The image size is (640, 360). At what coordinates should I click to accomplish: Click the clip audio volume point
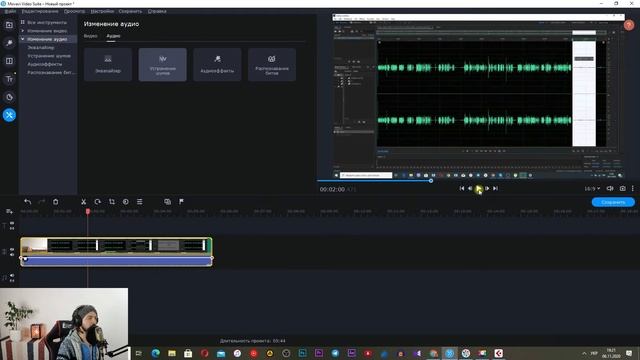click(x=25, y=259)
